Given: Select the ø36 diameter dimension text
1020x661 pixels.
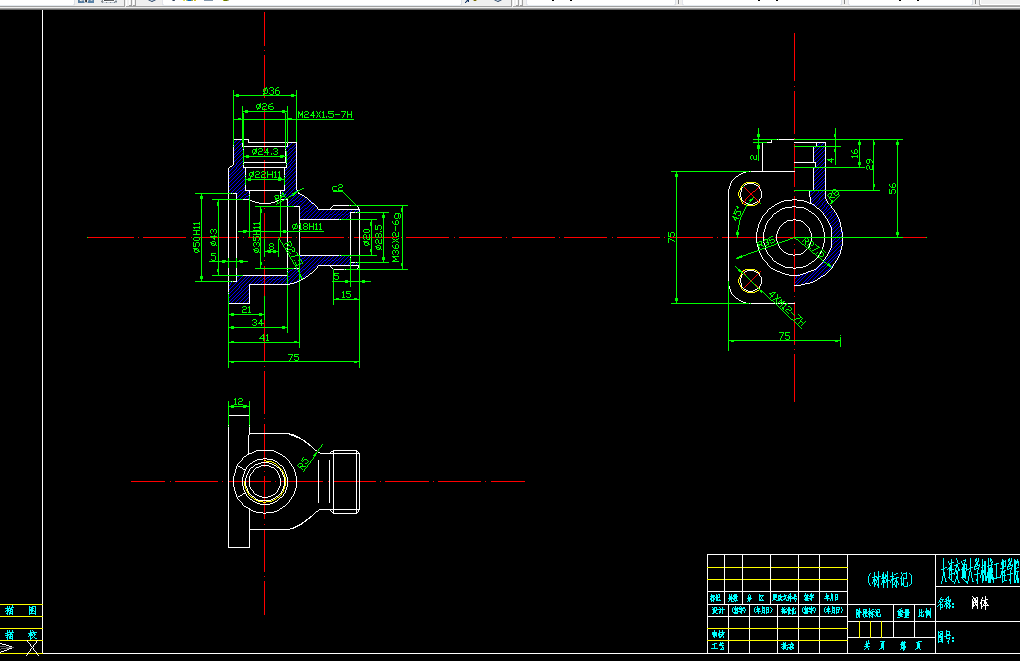Looking at the screenshot, I should coord(271,91).
